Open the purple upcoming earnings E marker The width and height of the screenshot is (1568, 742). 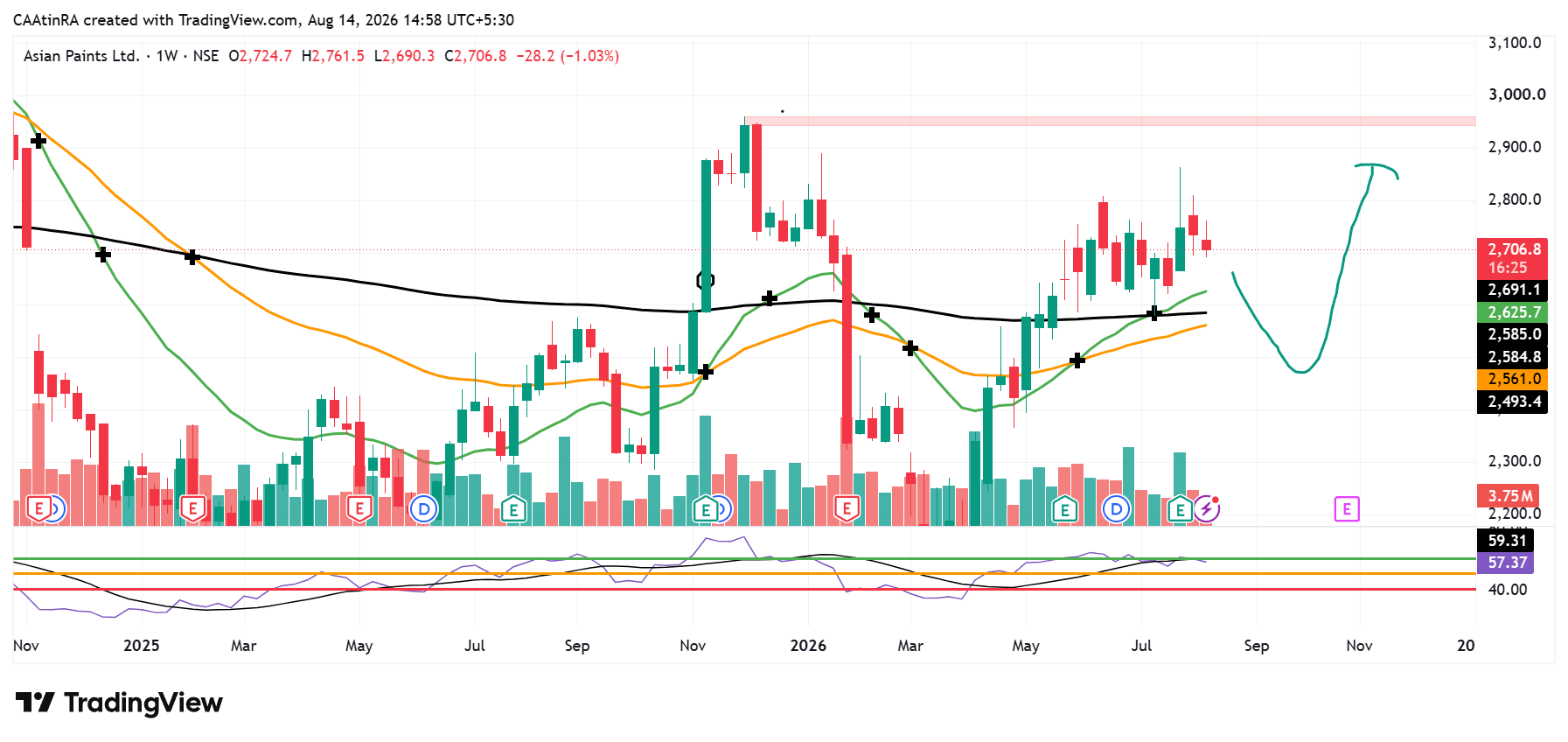point(1347,508)
